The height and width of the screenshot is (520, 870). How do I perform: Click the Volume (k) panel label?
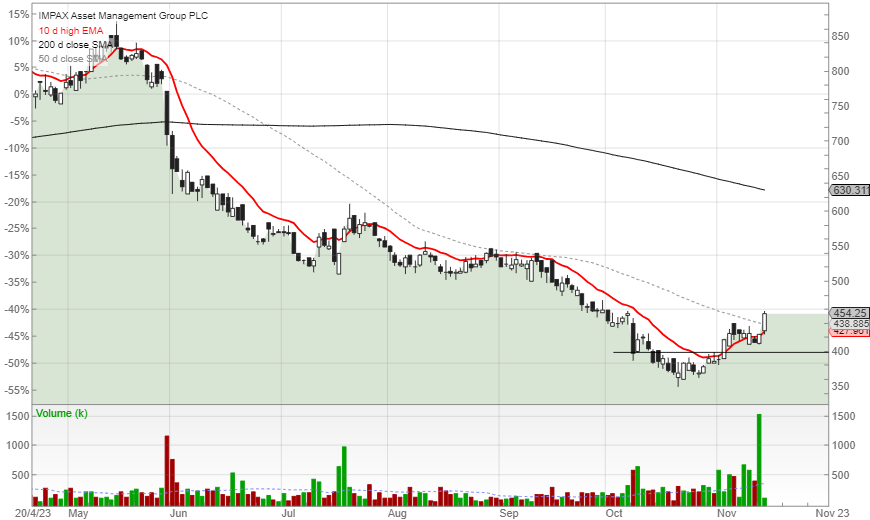62,413
